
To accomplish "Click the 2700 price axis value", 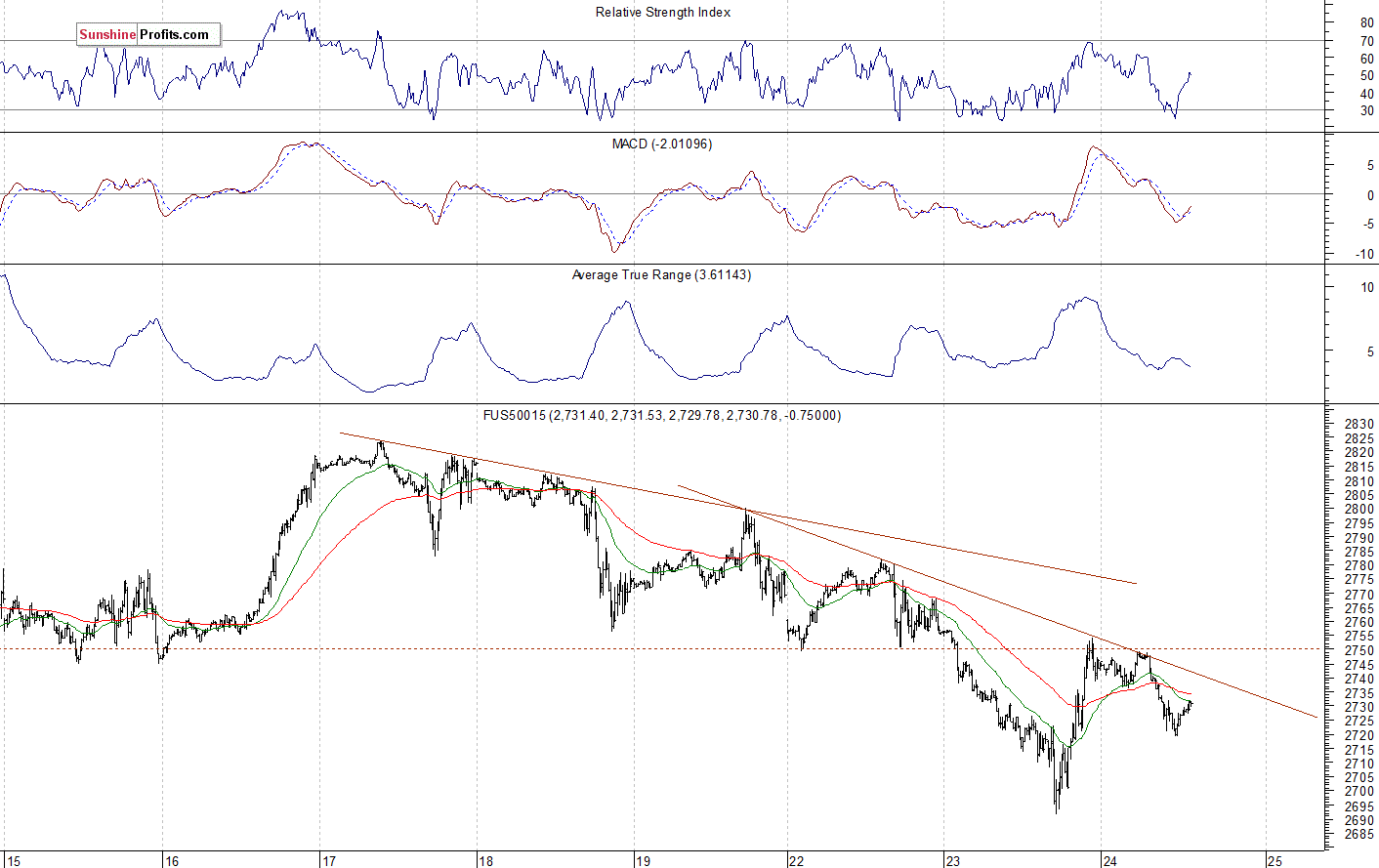I will [x=1358, y=792].
